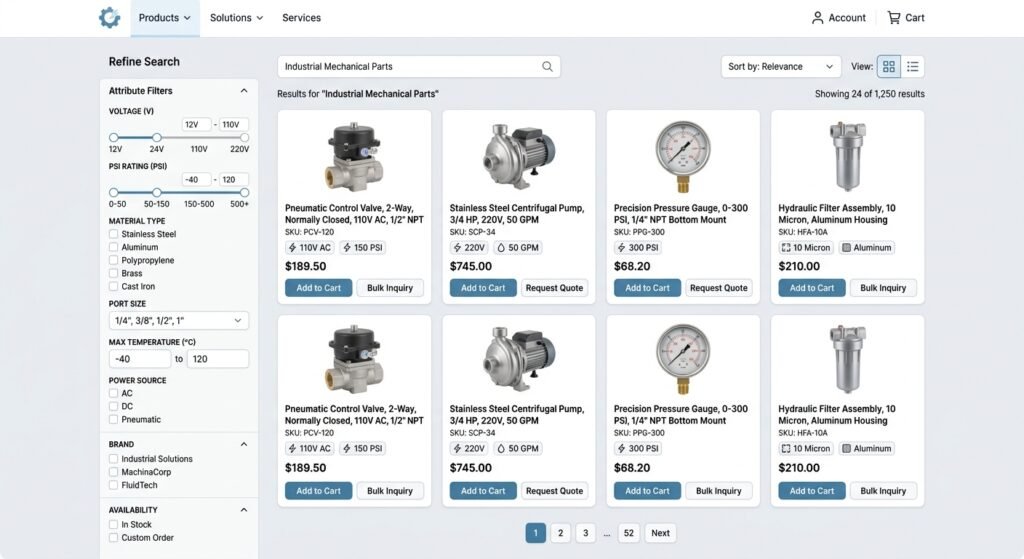
Task: Add first row Pneumatic Valve to cart
Action: click(x=319, y=288)
